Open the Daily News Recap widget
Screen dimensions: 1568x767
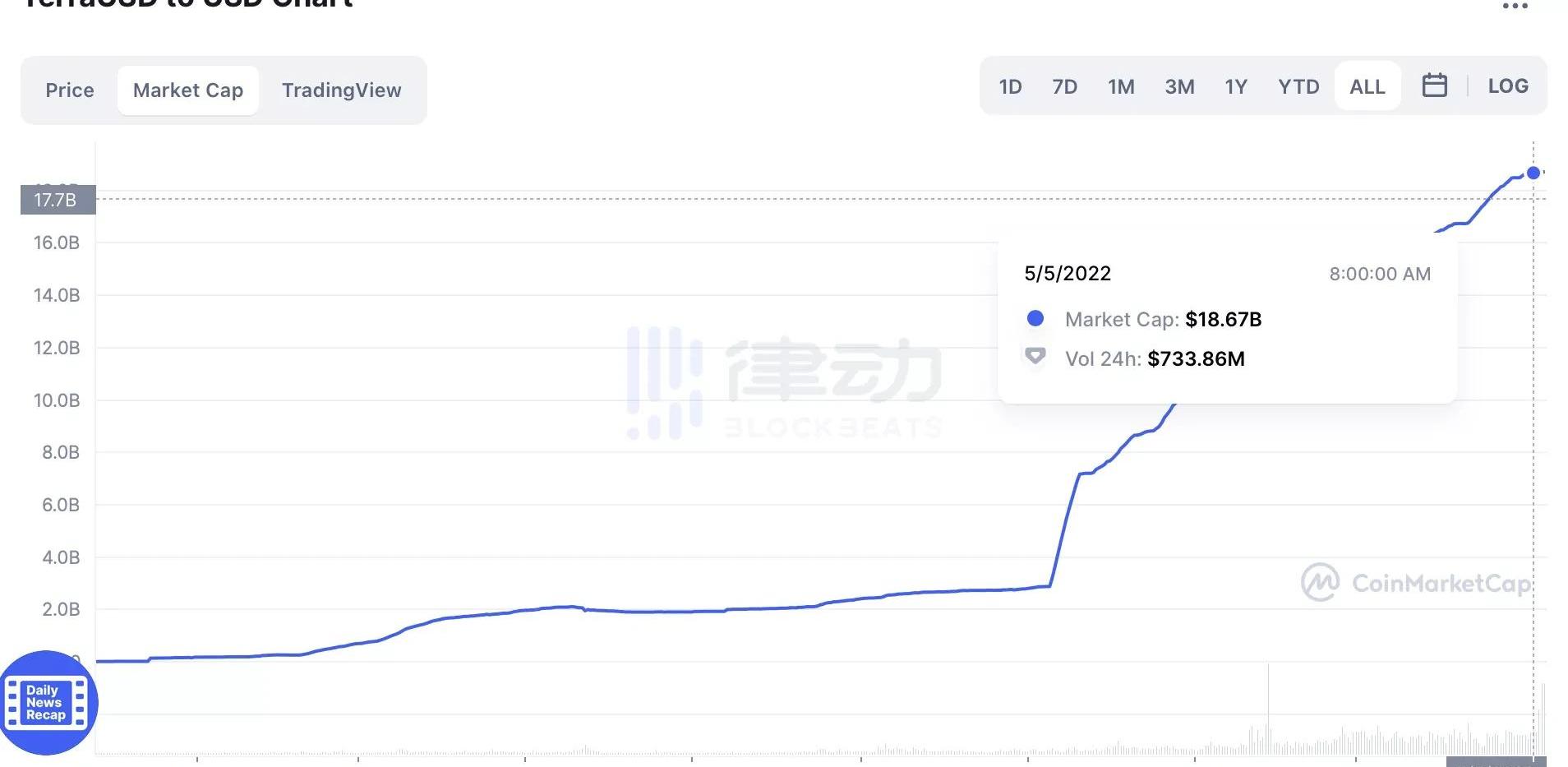[x=47, y=703]
